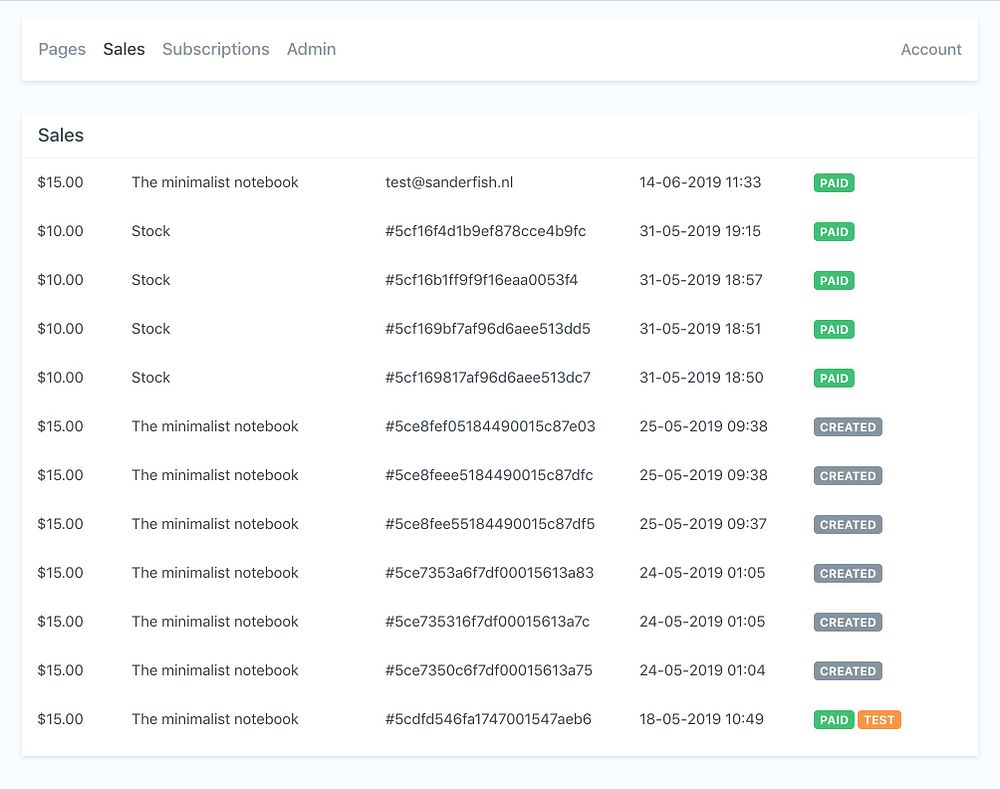Select the Stock sale from 31-05-2019 18:51
The width and height of the screenshot is (1000, 789).
(x=499, y=328)
